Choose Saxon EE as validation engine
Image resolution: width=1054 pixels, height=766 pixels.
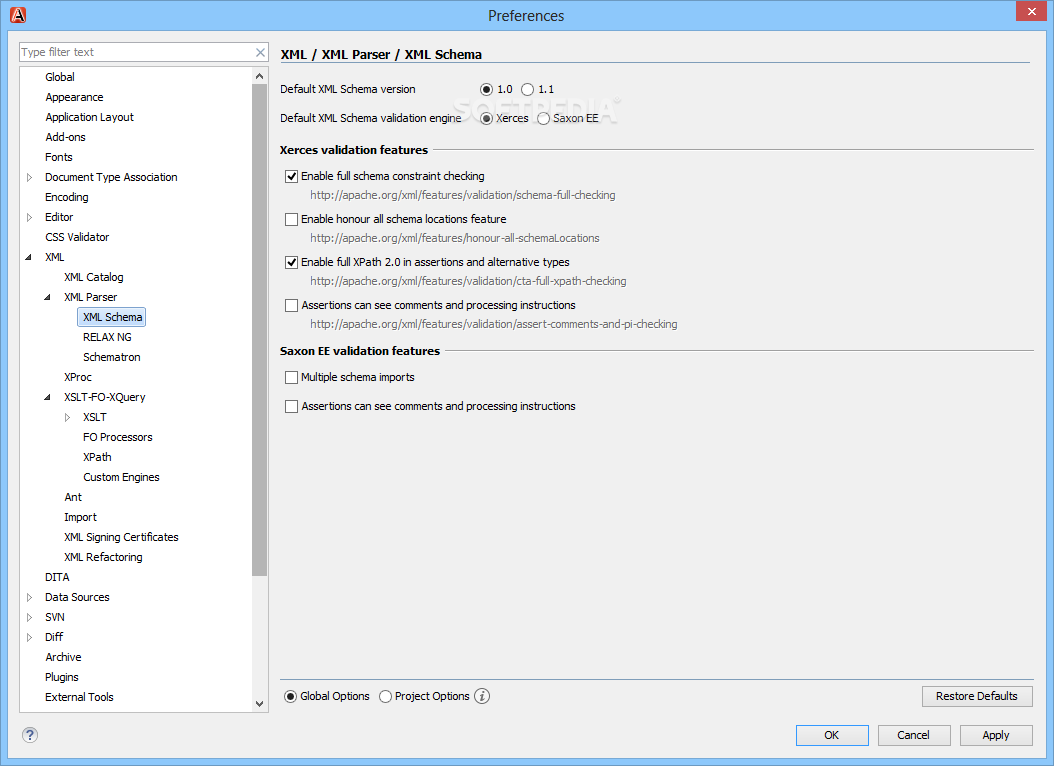543,118
